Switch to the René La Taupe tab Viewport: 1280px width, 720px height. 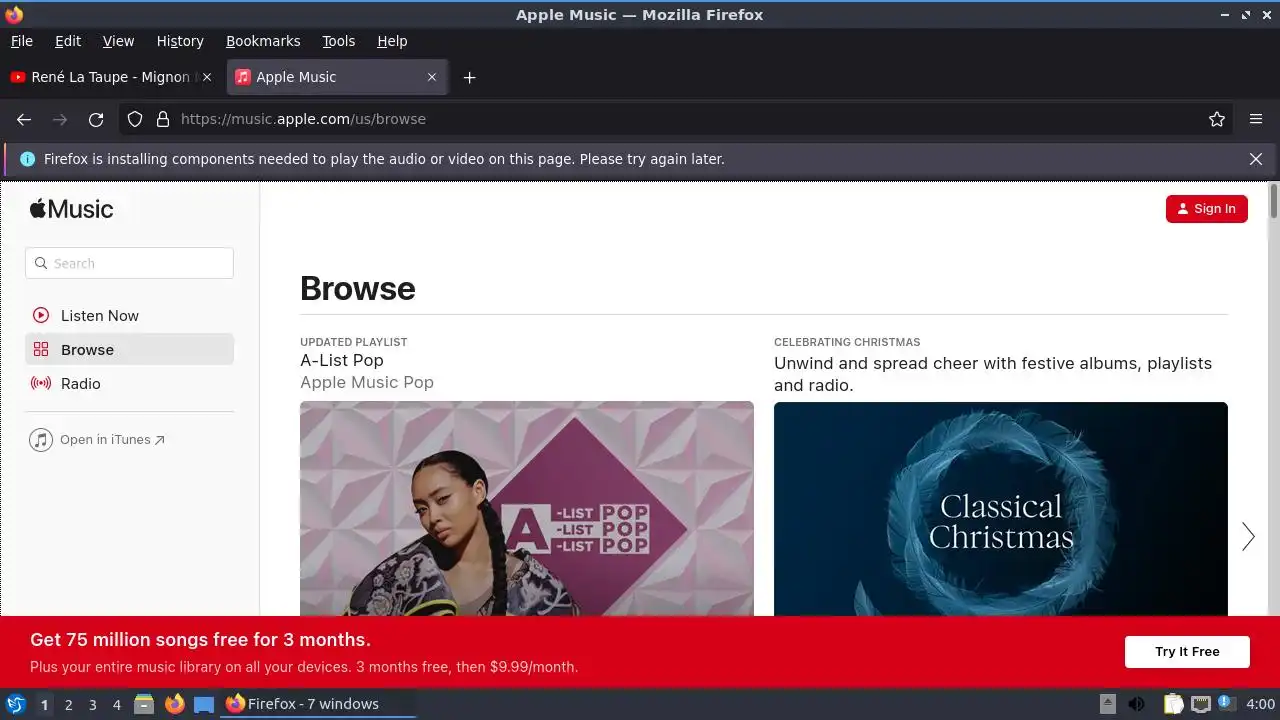click(x=111, y=77)
